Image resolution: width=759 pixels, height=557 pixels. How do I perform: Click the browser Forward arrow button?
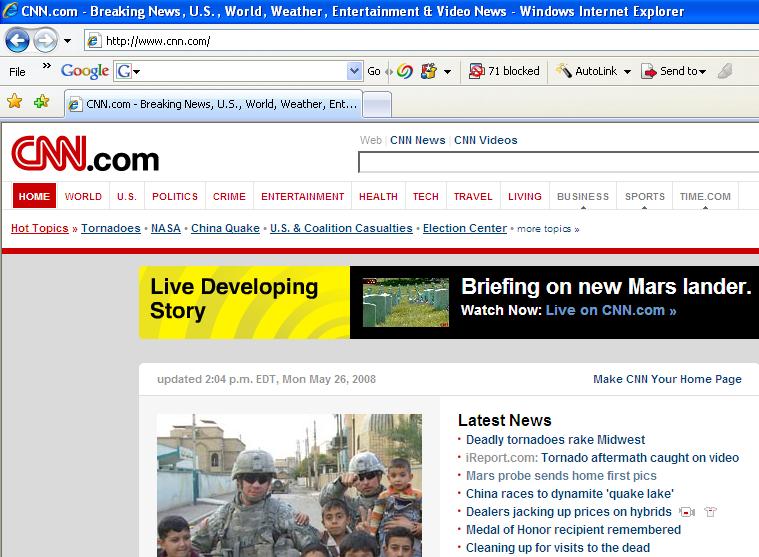[45, 41]
